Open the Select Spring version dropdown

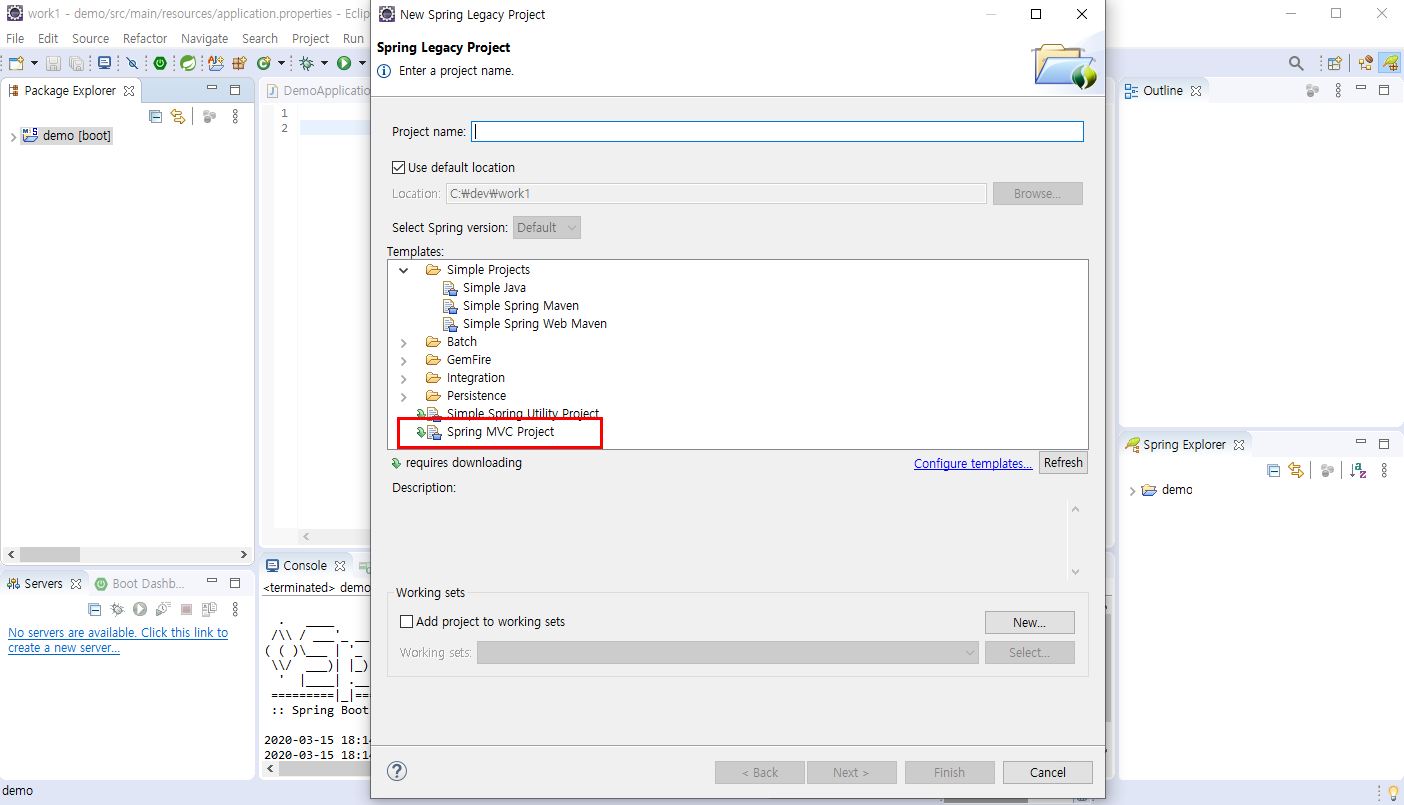click(547, 227)
